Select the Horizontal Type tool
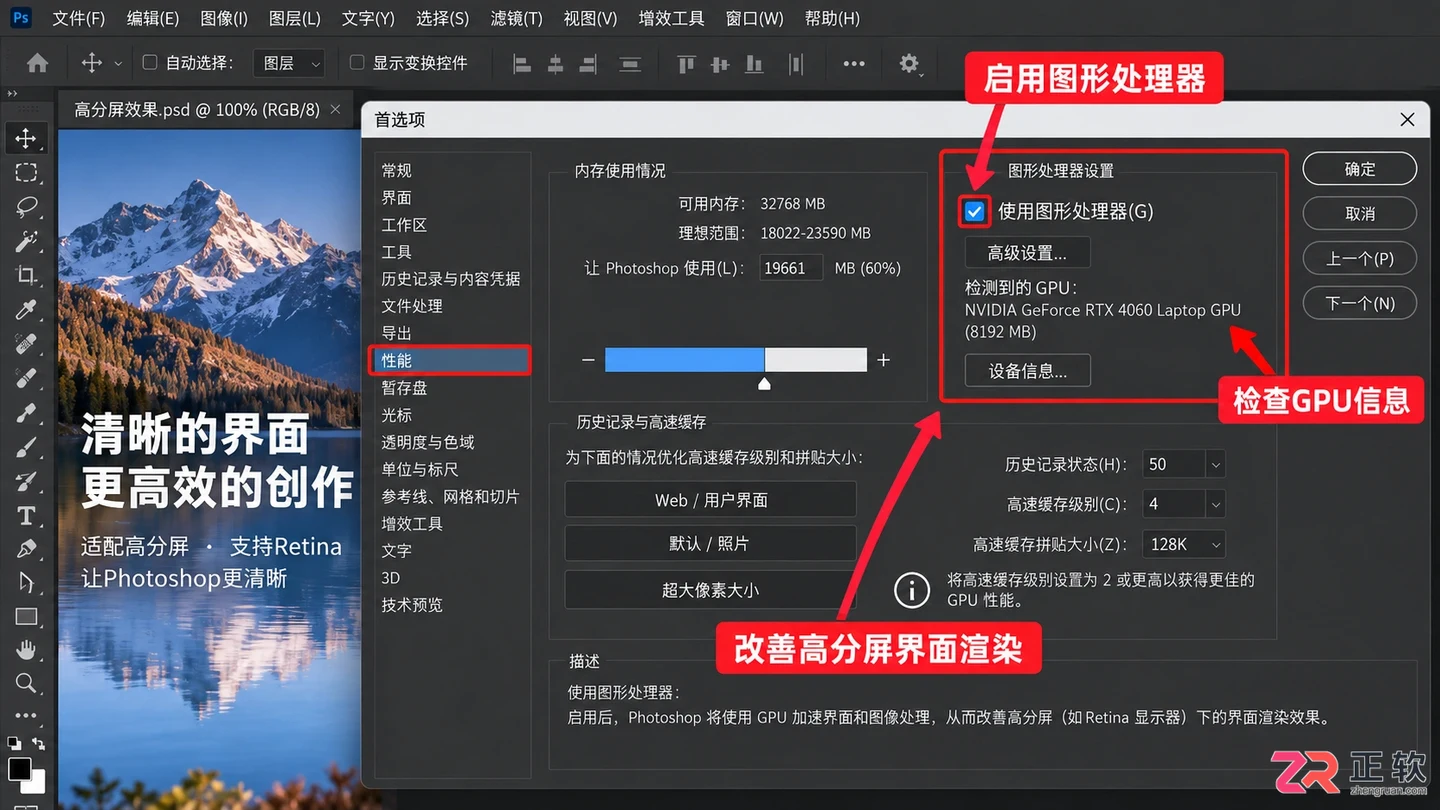 pyautogui.click(x=26, y=516)
